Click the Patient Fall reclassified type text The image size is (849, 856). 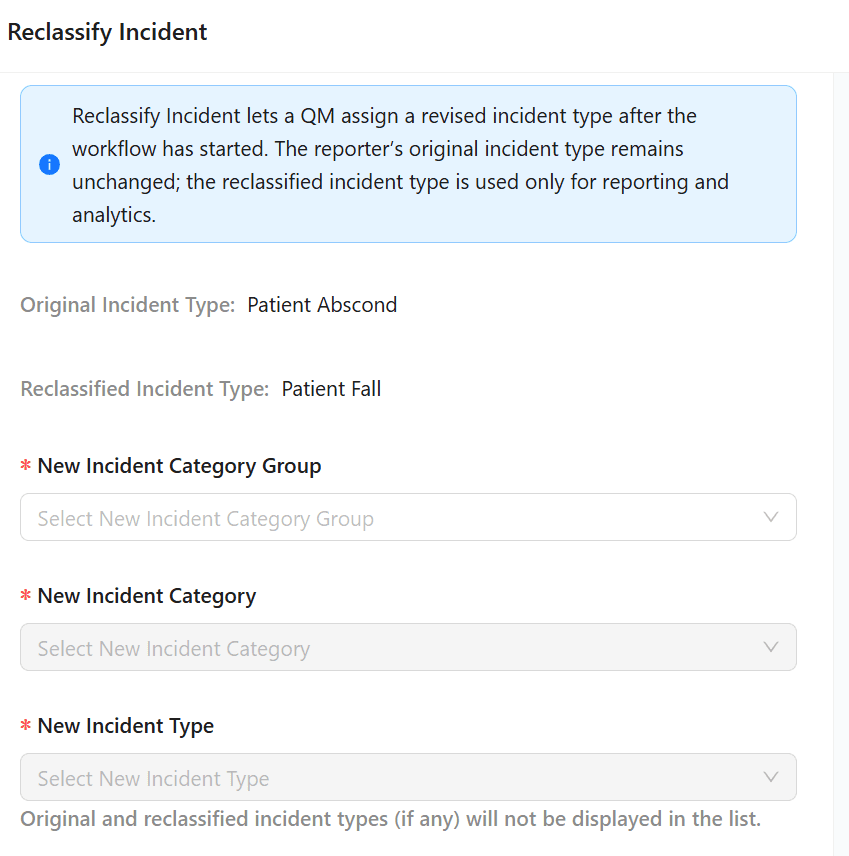point(330,388)
